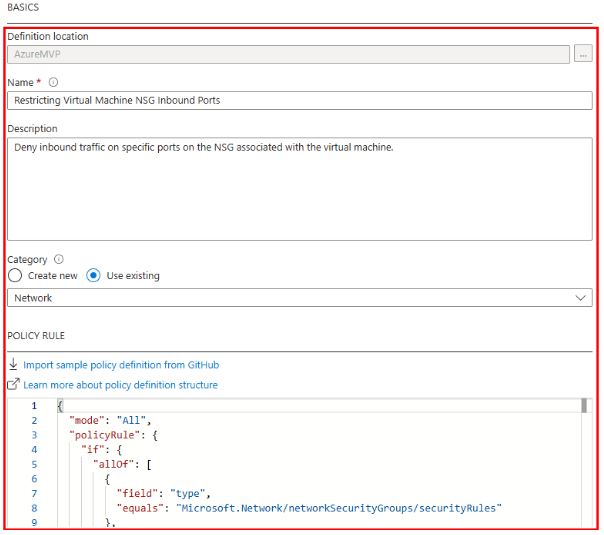Click the "mode": "All" line in editor
The width and height of the screenshot is (604, 535).
[x=110, y=420]
